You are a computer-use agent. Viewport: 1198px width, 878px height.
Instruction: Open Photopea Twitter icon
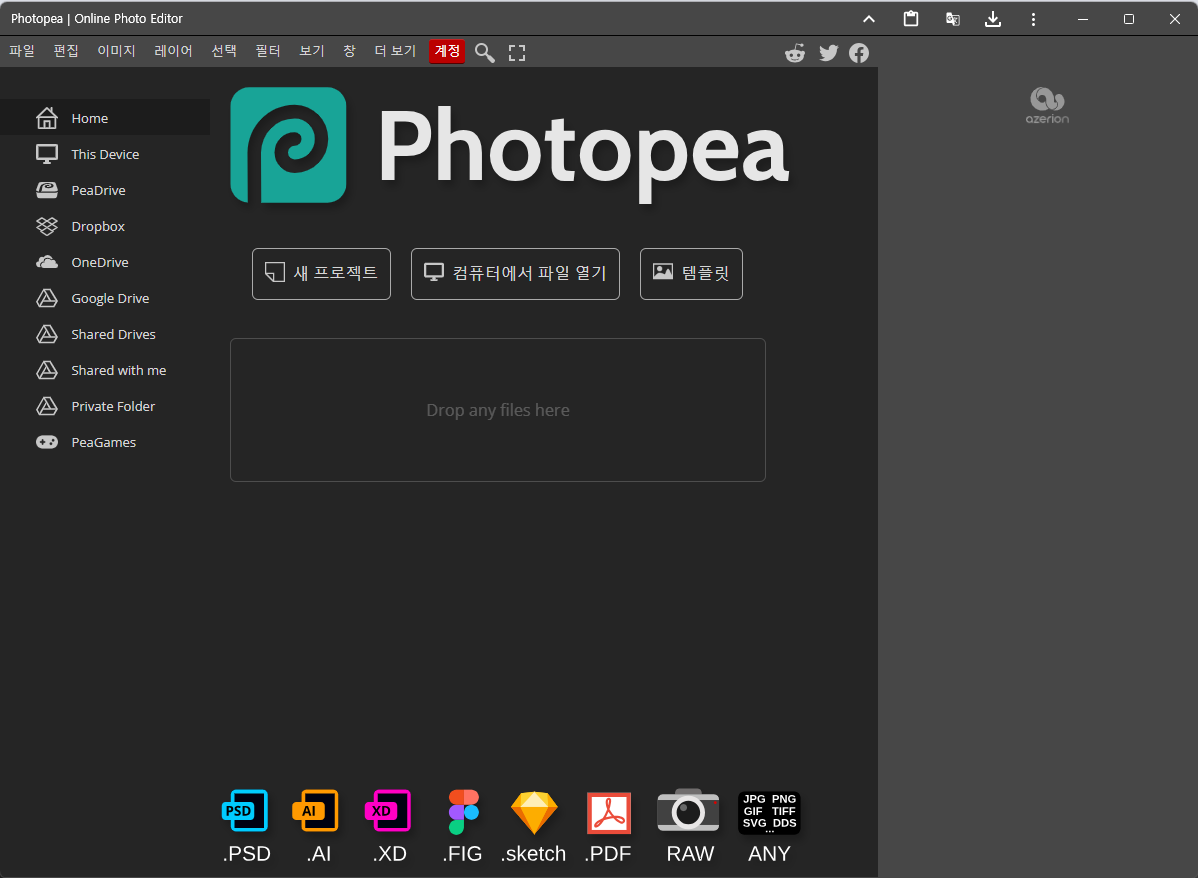[x=828, y=53]
